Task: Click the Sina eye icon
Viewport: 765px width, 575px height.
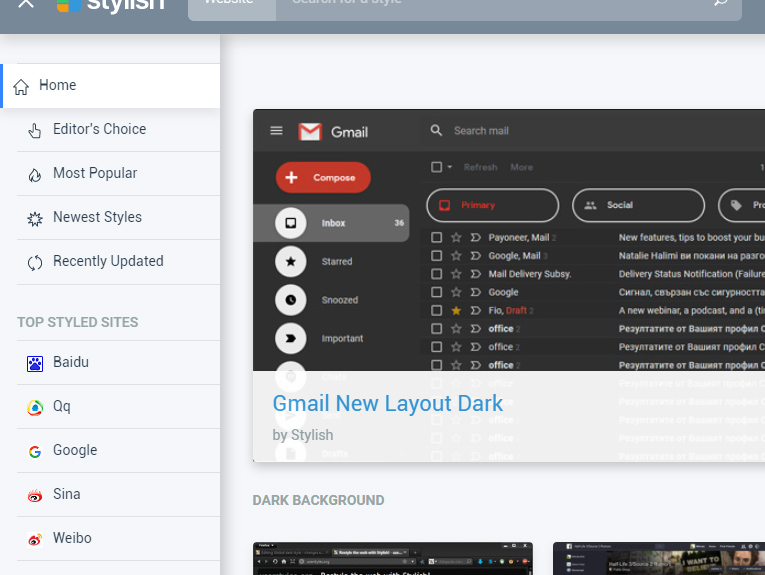Action: click(x=35, y=496)
